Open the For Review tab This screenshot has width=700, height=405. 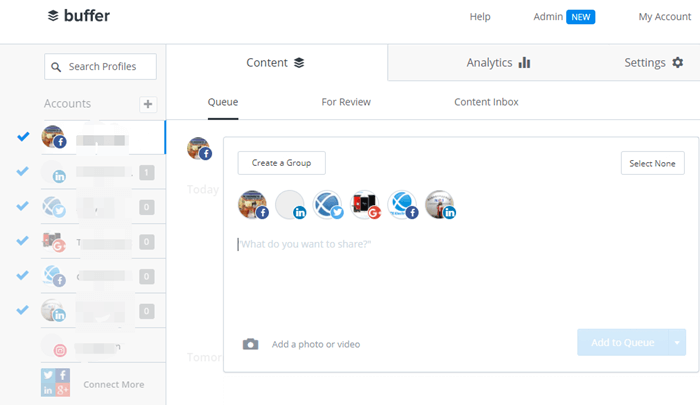[x=346, y=102]
